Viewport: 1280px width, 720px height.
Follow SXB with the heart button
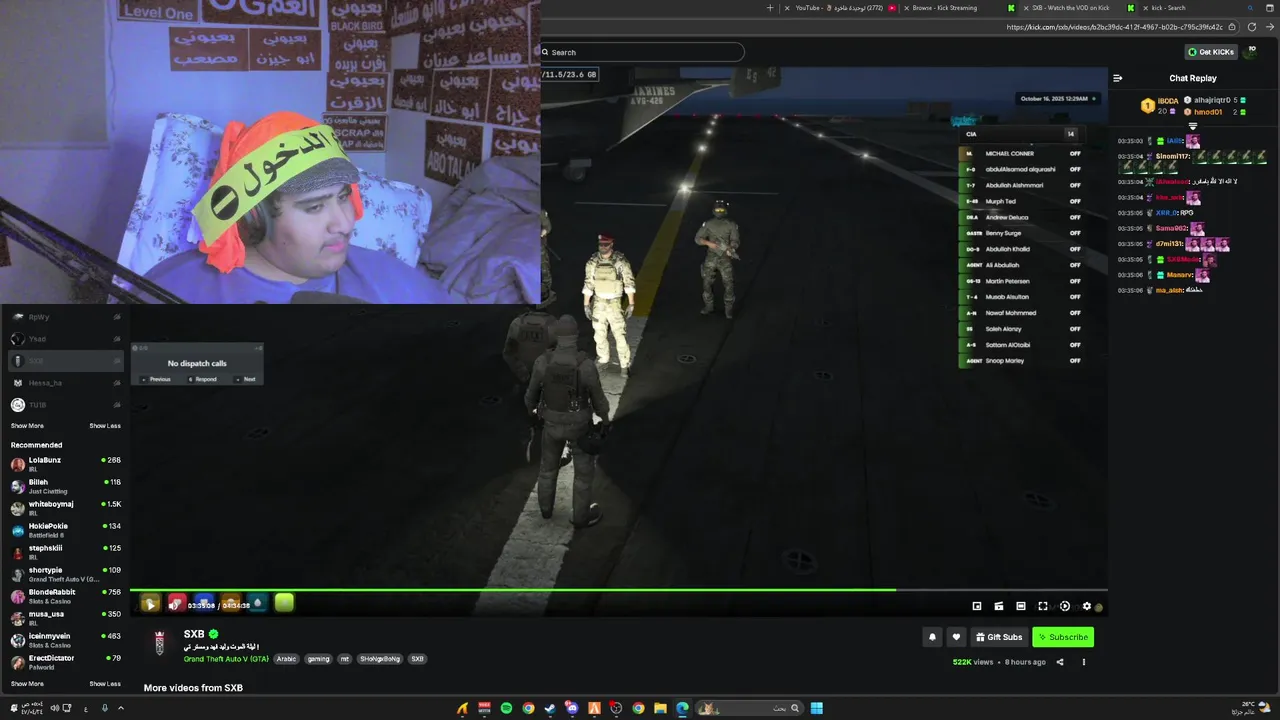[956, 637]
